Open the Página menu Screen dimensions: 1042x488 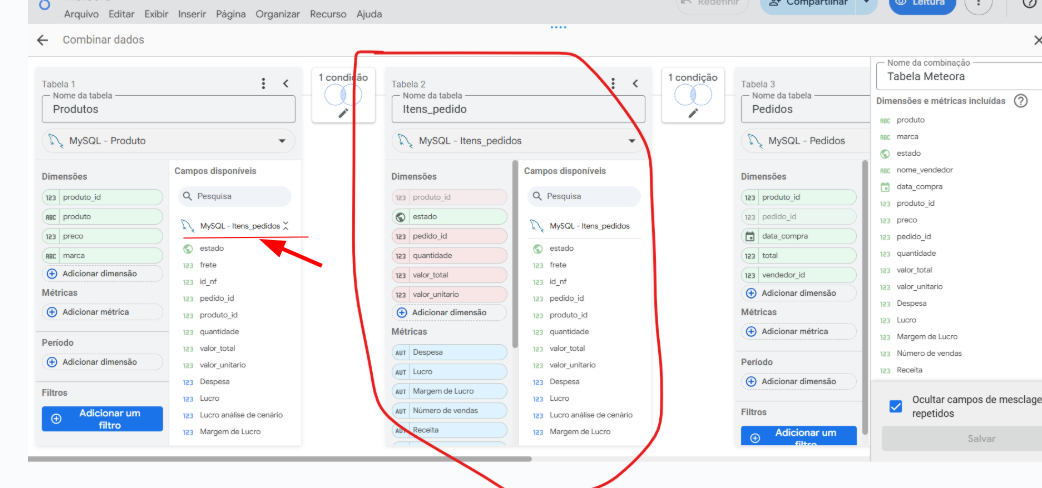click(x=231, y=13)
